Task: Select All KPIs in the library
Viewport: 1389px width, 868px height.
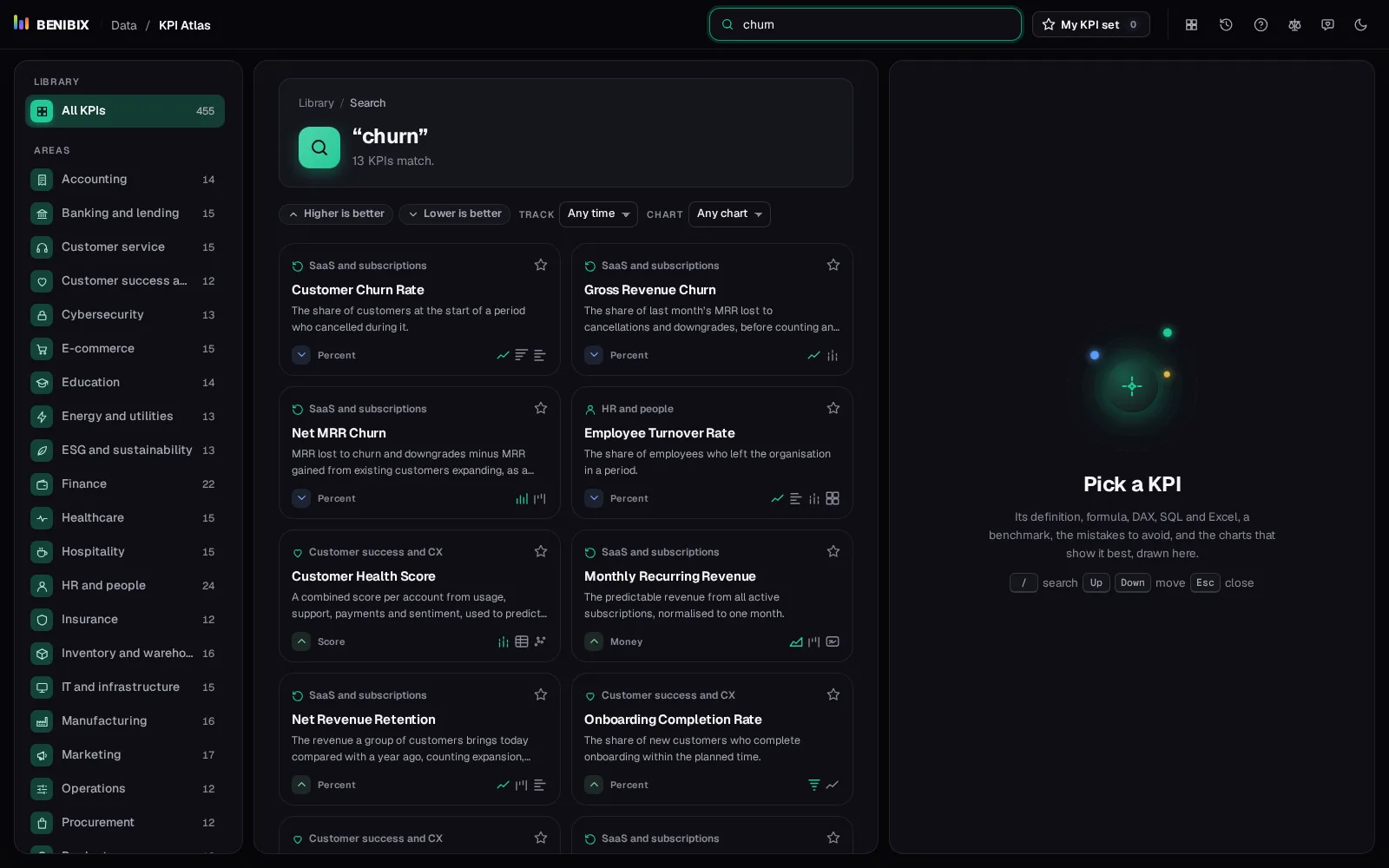Action: point(125,111)
